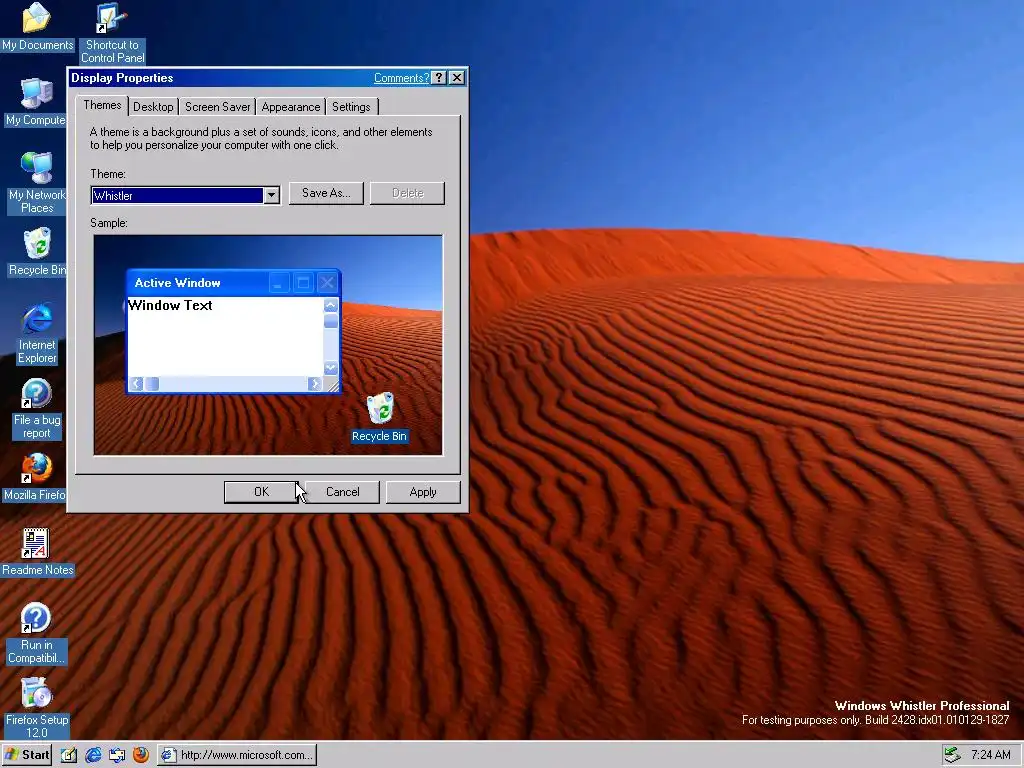Expand the Theme dropdown arrow

(x=272, y=195)
